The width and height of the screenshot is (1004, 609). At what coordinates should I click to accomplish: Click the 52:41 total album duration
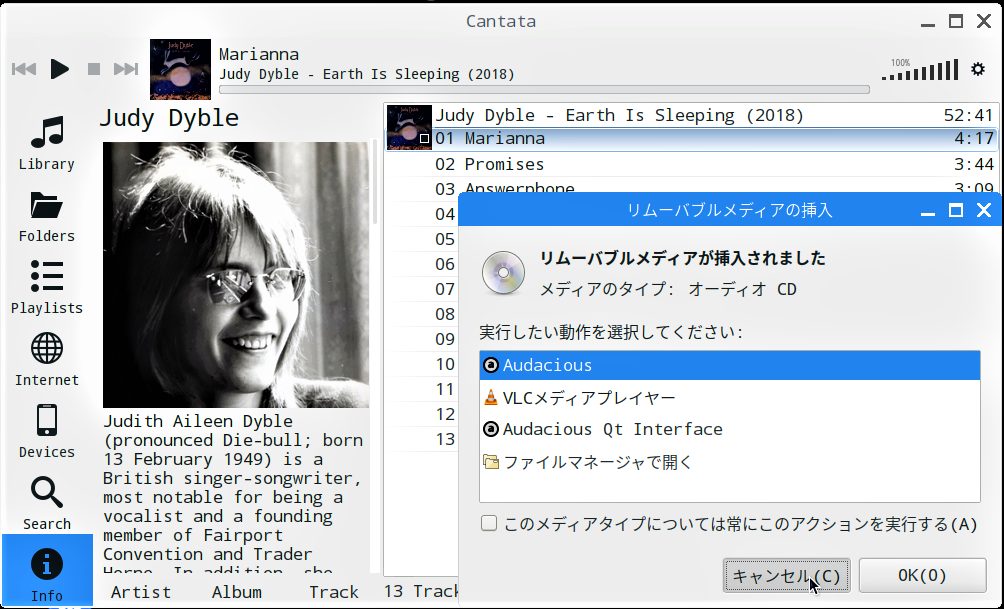(x=968, y=115)
